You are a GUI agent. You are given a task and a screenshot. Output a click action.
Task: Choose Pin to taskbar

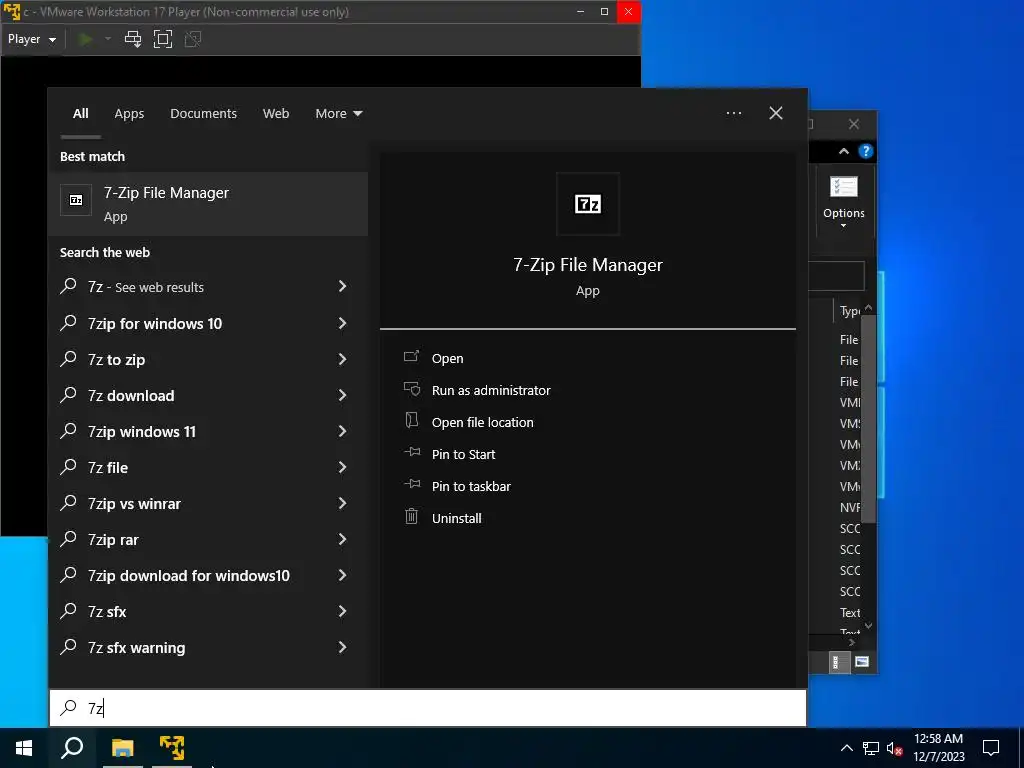click(471, 487)
